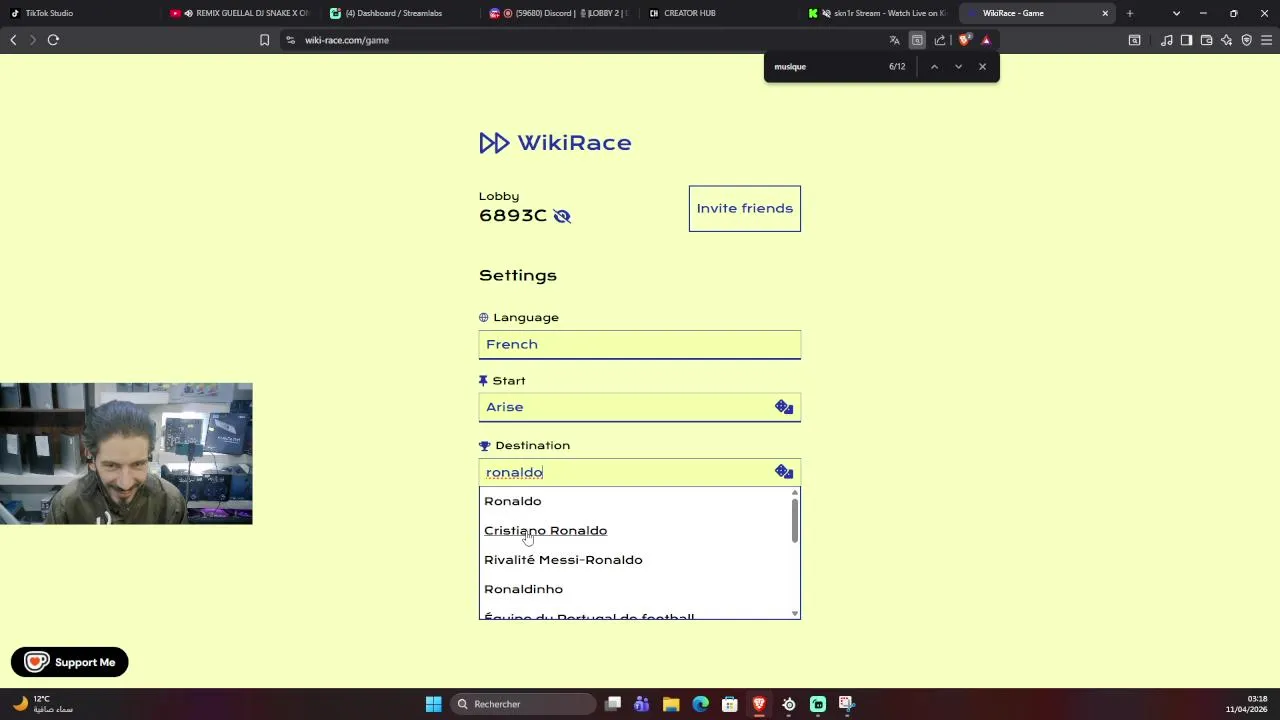Open Microsoft Store from the taskbar
Image resolution: width=1280 pixels, height=720 pixels.
click(730, 704)
